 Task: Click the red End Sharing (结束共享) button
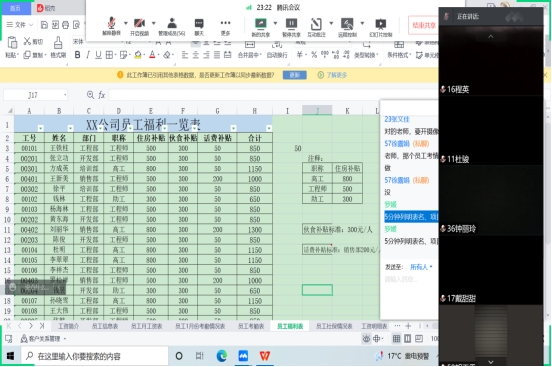pos(424,25)
